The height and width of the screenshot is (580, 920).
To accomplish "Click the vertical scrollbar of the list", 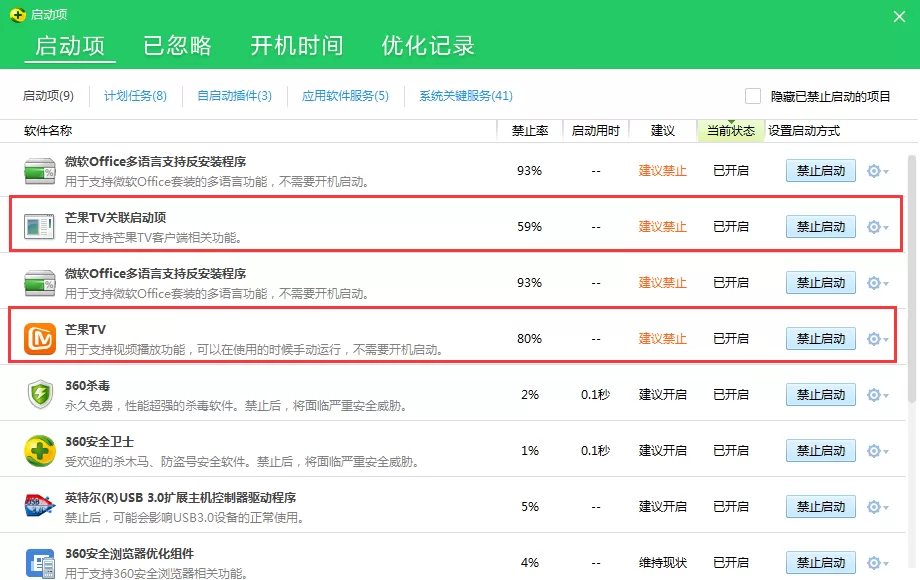I will click(912, 279).
